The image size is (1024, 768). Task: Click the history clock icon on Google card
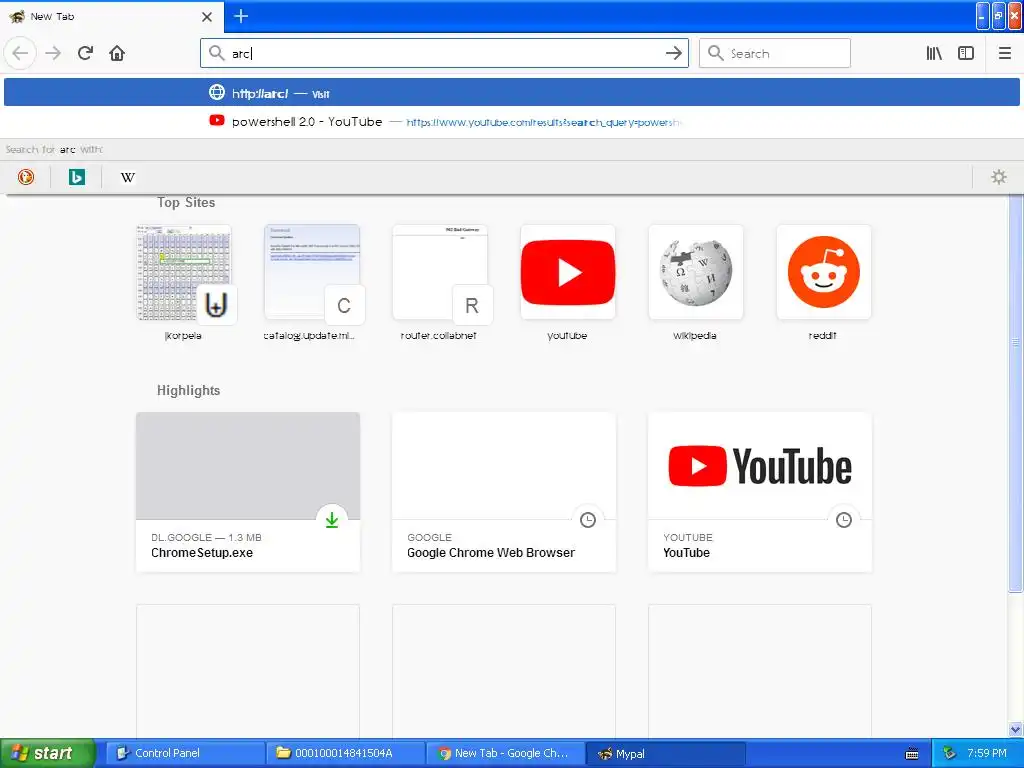pos(588,520)
